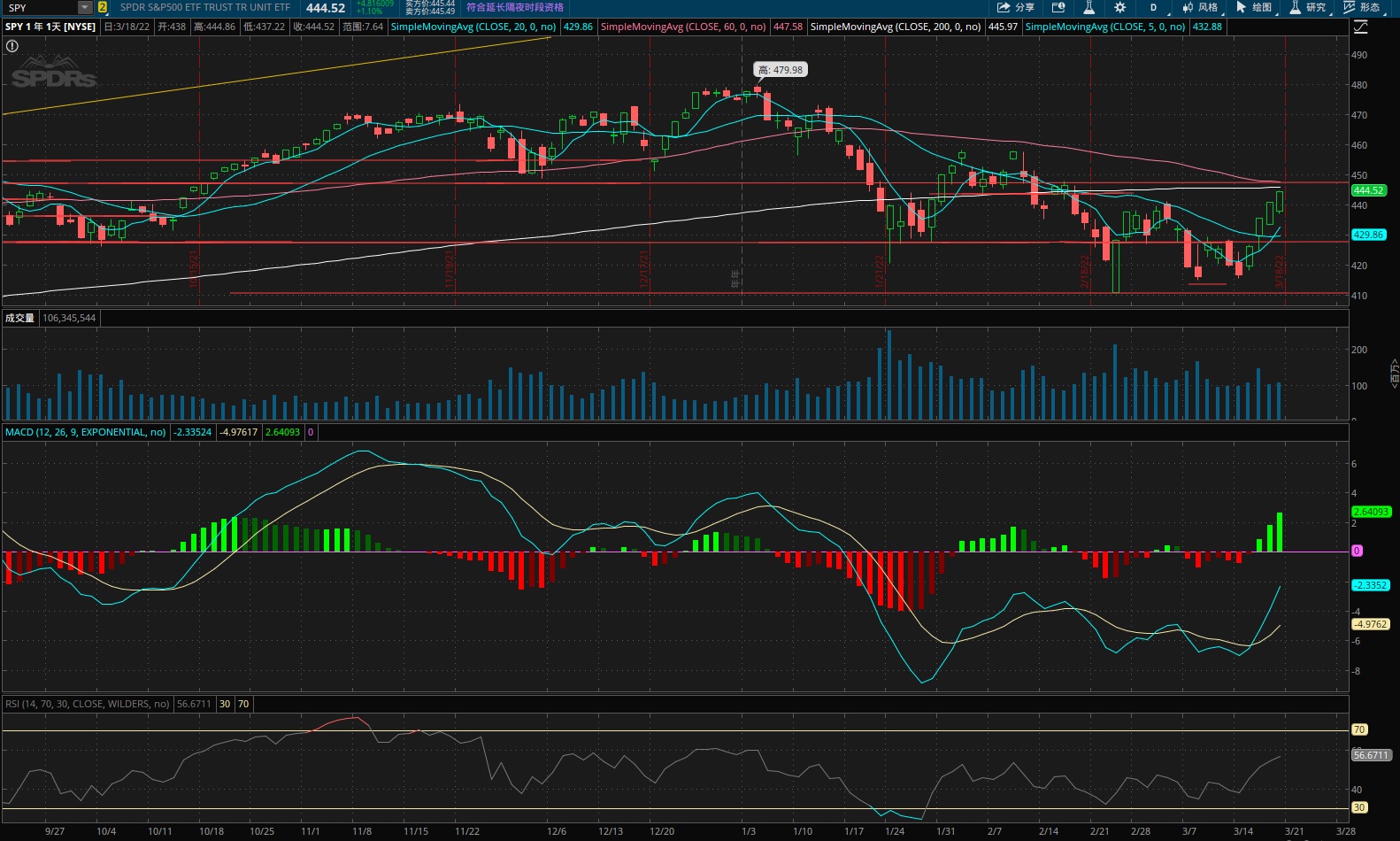Click the 447.58 SMA 60 value
Viewport: 1400px width, 841px height.
(x=788, y=27)
